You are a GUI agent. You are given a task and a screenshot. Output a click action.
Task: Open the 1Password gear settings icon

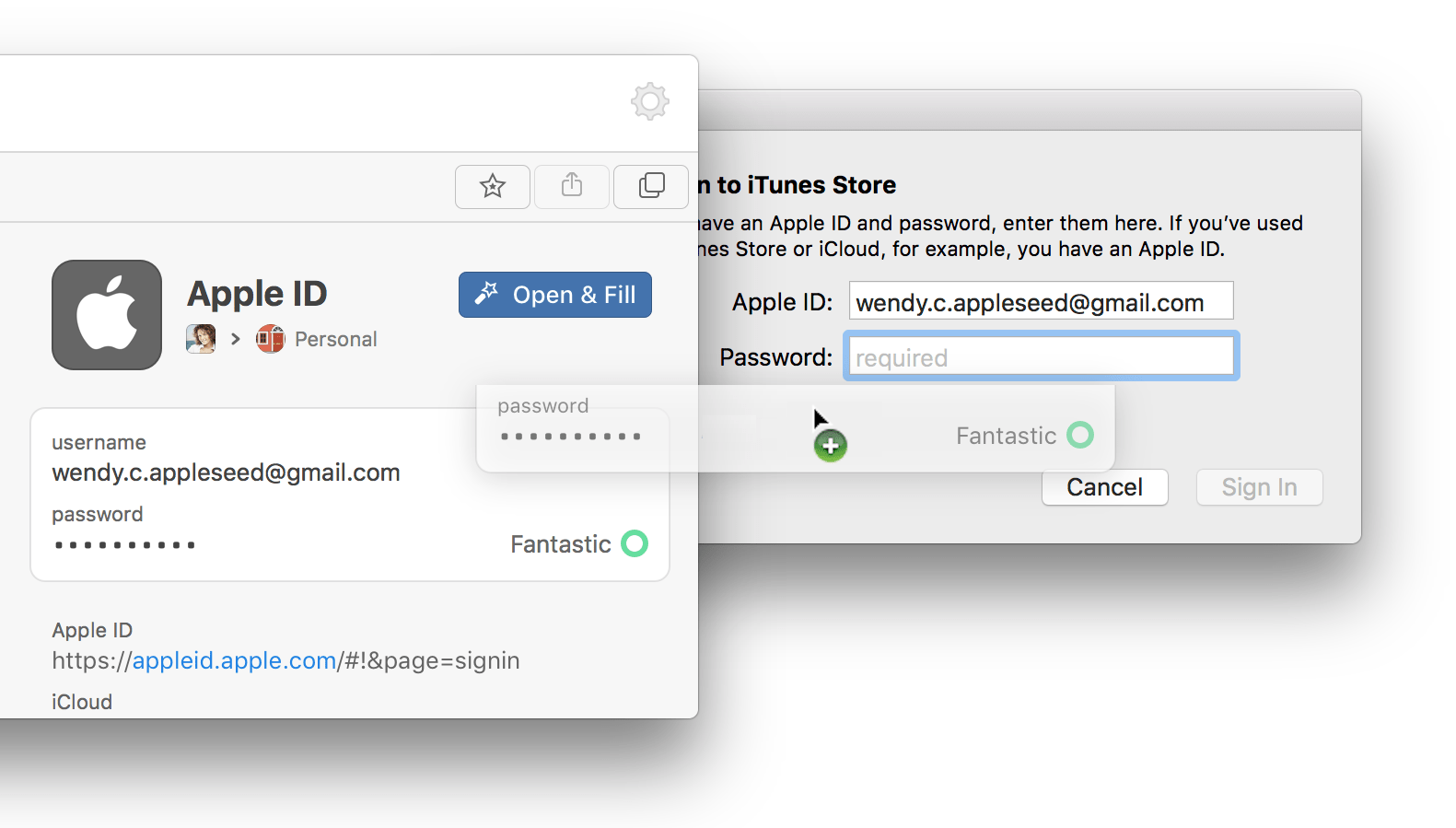point(650,101)
